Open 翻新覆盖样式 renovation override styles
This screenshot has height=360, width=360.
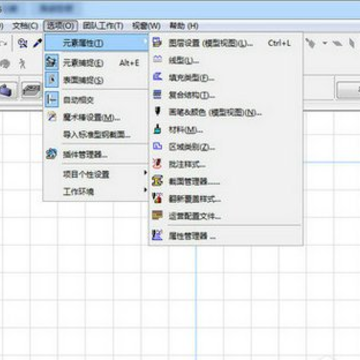(x=226, y=199)
